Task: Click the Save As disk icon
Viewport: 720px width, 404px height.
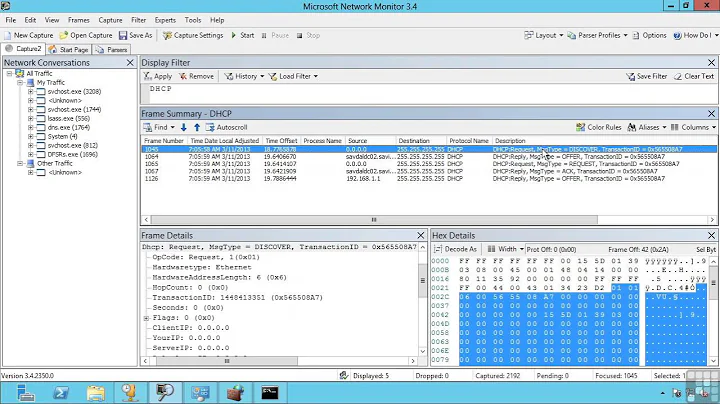Action: click(x=123, y=35)
